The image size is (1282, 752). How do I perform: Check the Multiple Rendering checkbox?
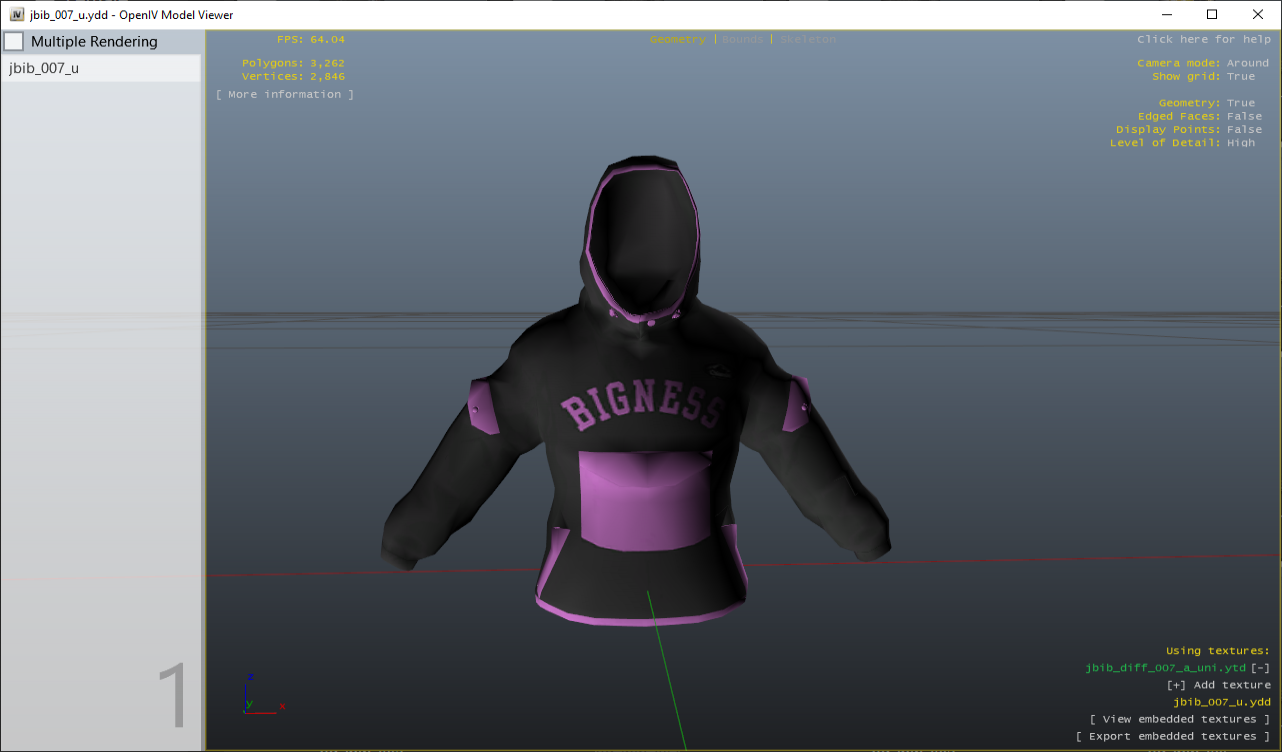[14, 41]
